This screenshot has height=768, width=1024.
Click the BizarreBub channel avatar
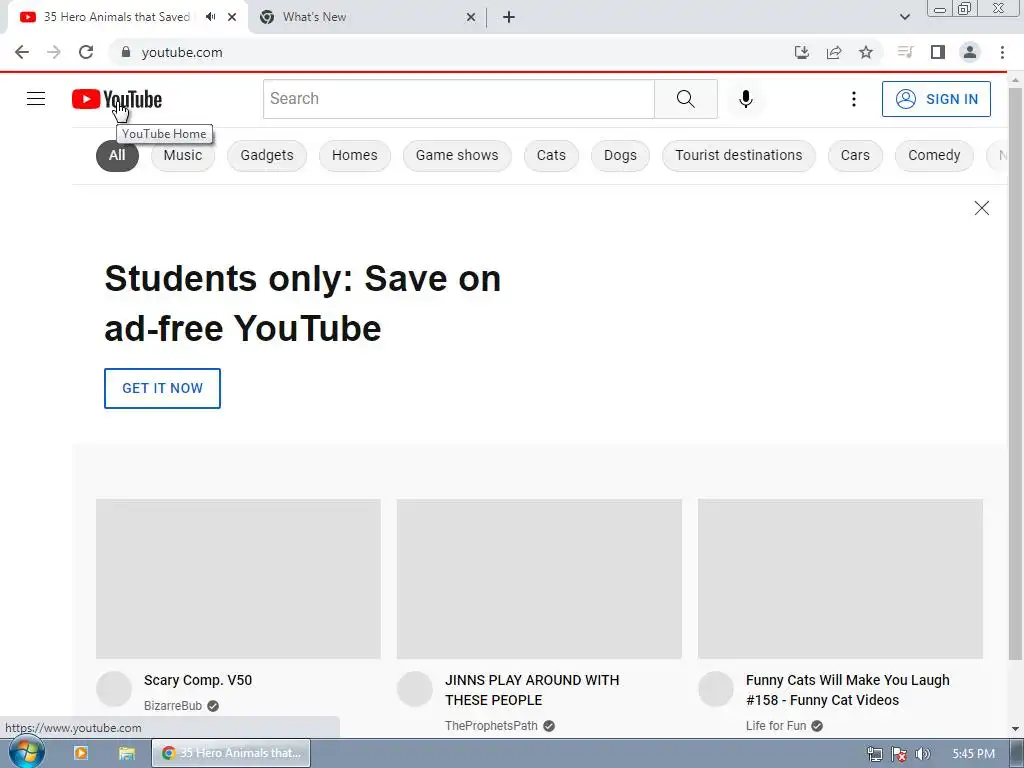pyautogui.click(x=114, y=689)
